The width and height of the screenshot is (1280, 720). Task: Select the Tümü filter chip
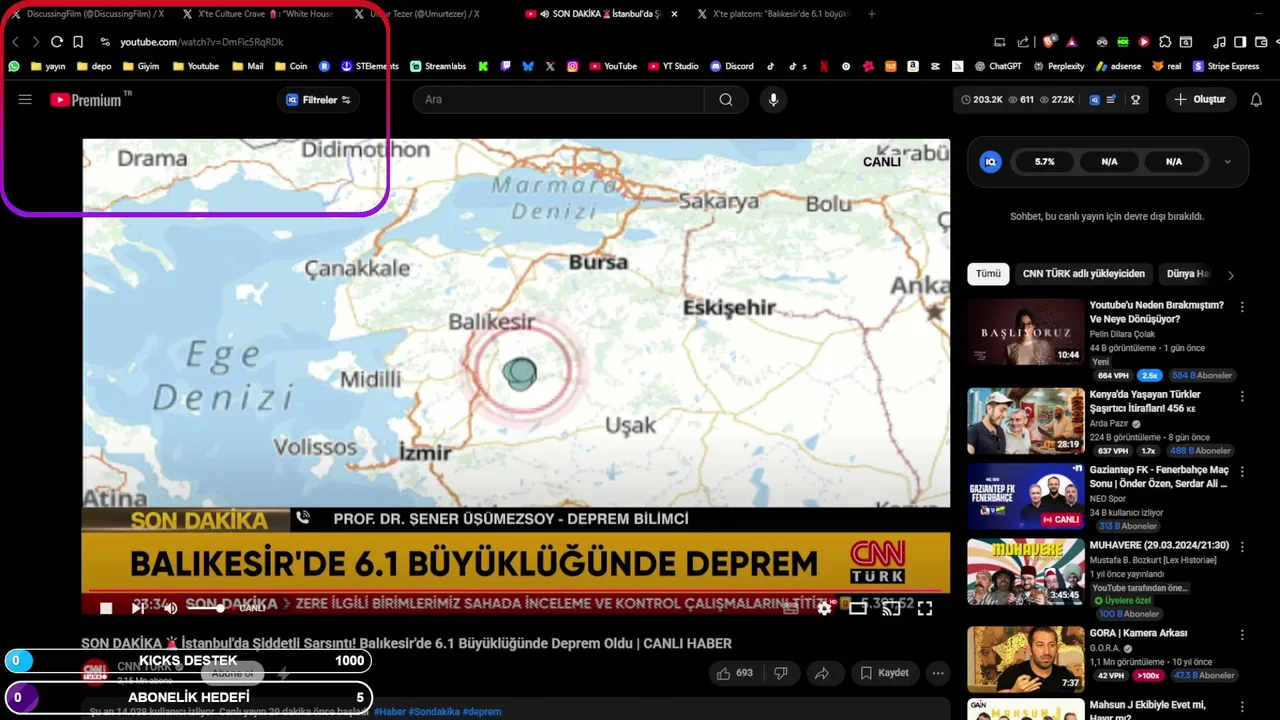(x=988, y=274)
